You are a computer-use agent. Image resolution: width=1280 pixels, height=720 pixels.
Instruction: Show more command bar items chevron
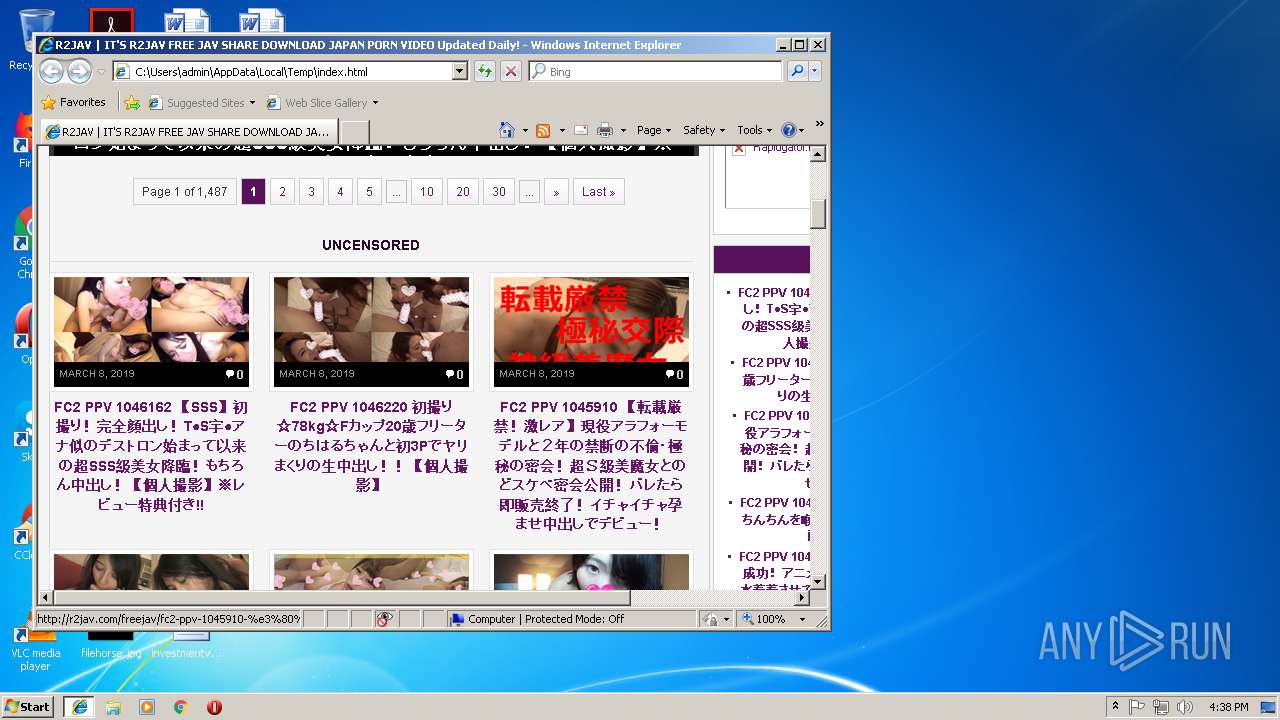tap(819, 124)
